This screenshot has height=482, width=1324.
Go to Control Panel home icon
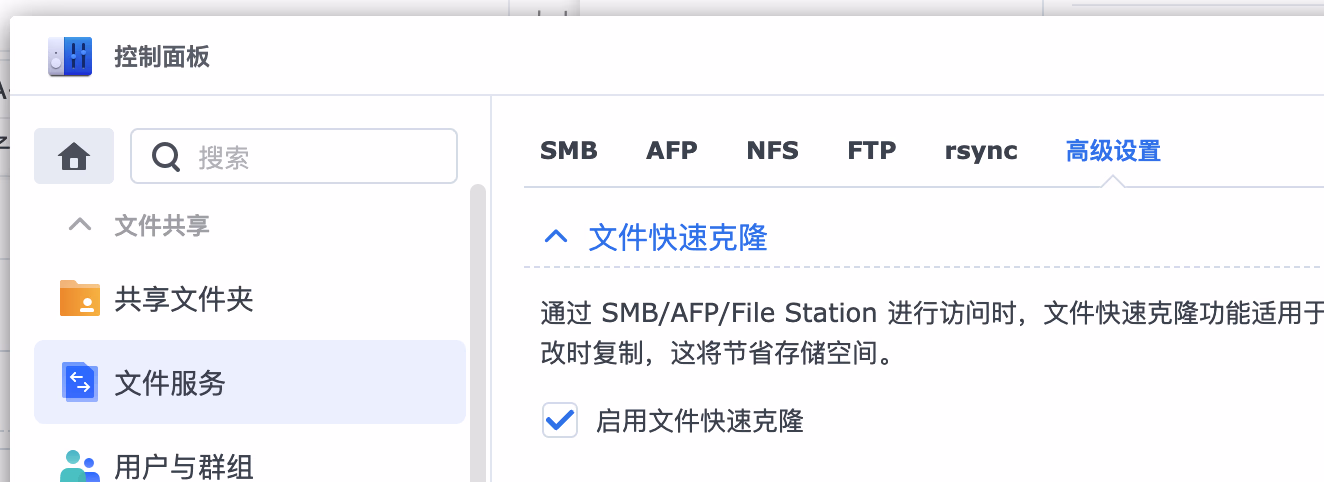pos(74,156)
